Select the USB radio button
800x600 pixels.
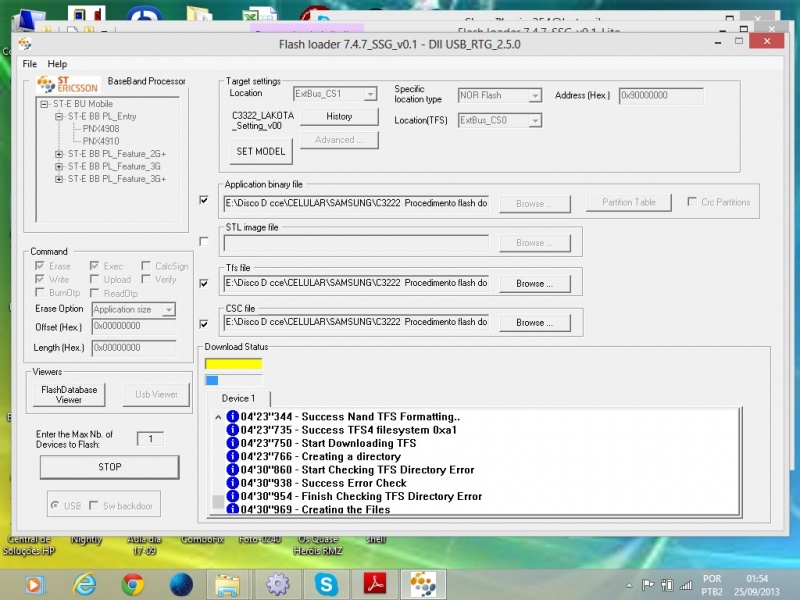[x=55, y=505]
